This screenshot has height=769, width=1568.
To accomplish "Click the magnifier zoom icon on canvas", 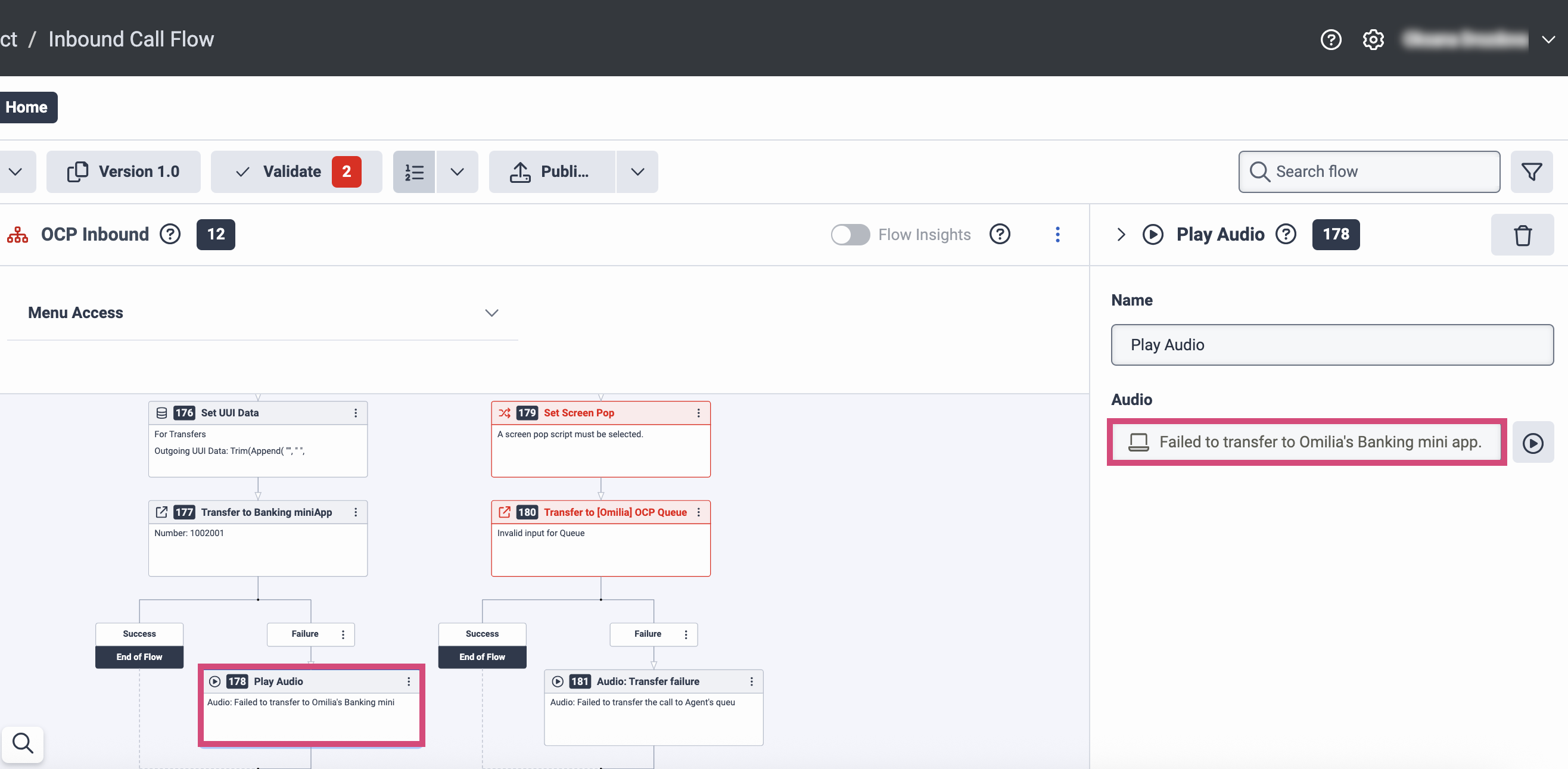I will pyautogui.click(x=23, y=743).
